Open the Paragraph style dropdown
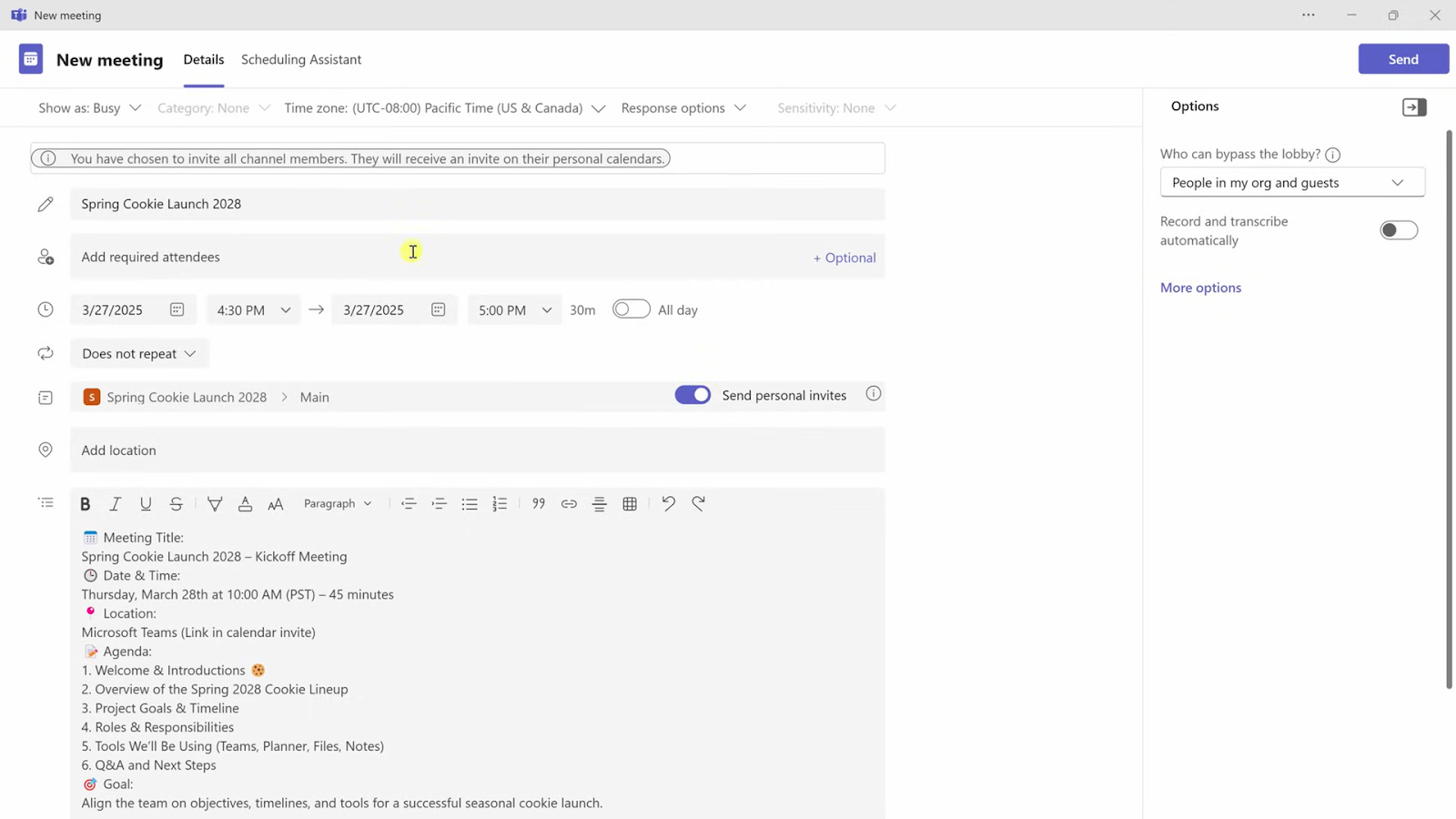This screenshot has height=819, width=1456. pyautogui.click(x=338, y=503)
